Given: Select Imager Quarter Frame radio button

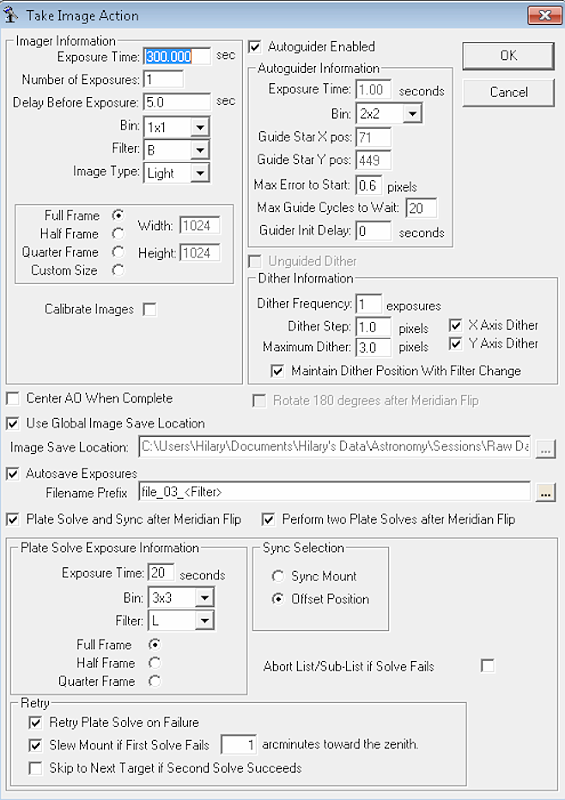Looking at the screenshot, I should point(118,252).
